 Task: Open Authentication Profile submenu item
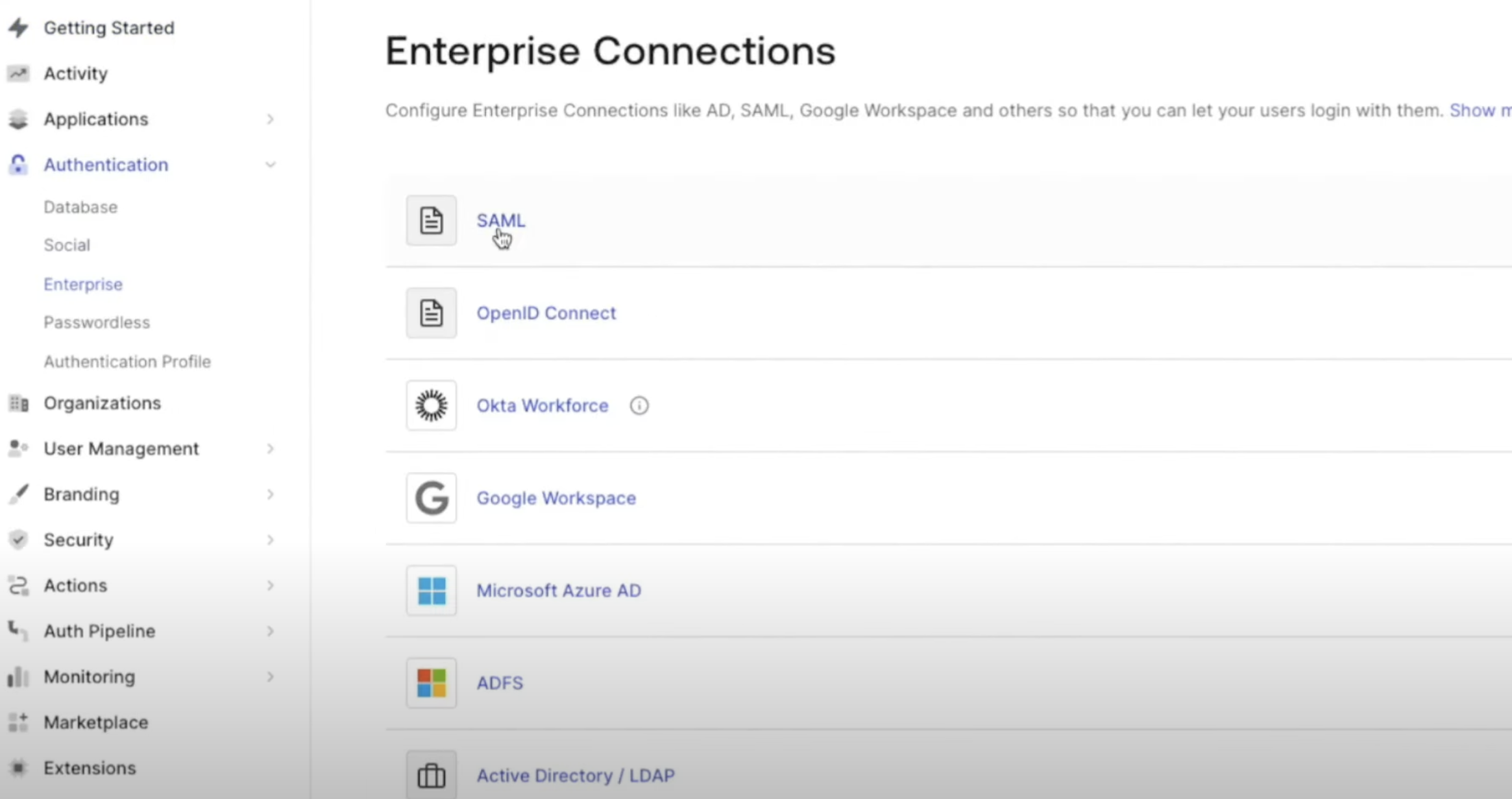pyautogui.click(x=127, y=361)
